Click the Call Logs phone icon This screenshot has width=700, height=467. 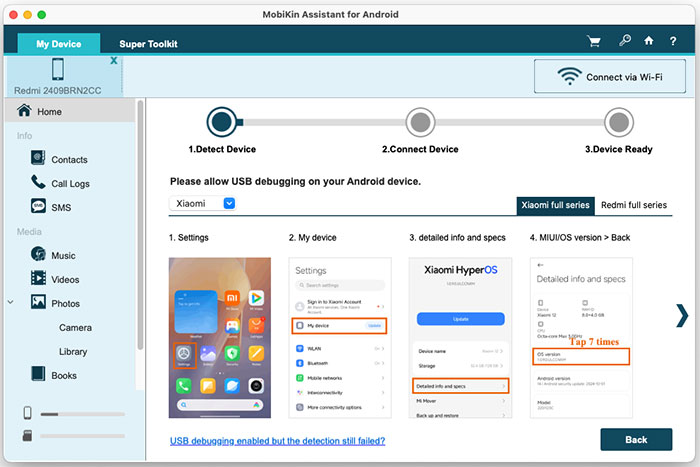(38, 182)
